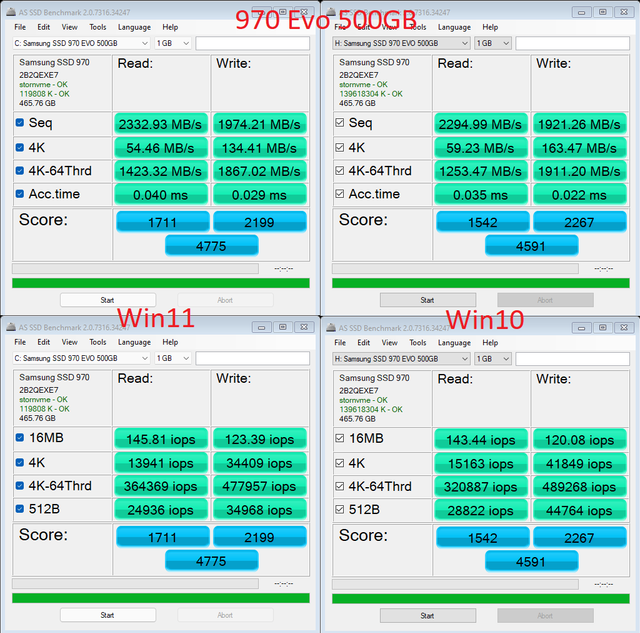Open 1 GB size dropdown in H: drive 16MB window
The height and width of the screenshot is (633, 640).
click(x=493, y=359)
